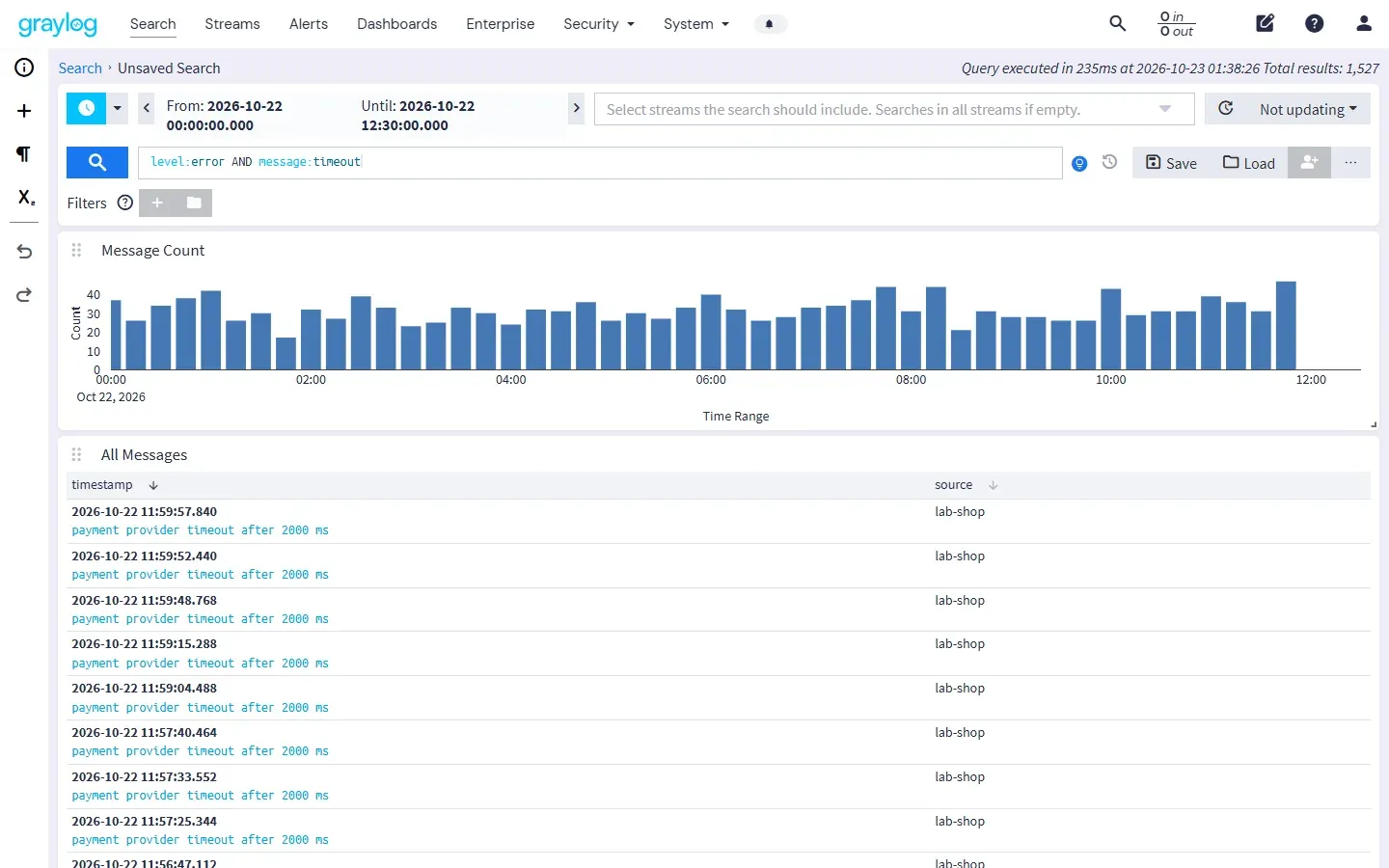Open the search description info panel in sidebar
The width and height of the screenshot is (1389, 868).
point(24,68)
